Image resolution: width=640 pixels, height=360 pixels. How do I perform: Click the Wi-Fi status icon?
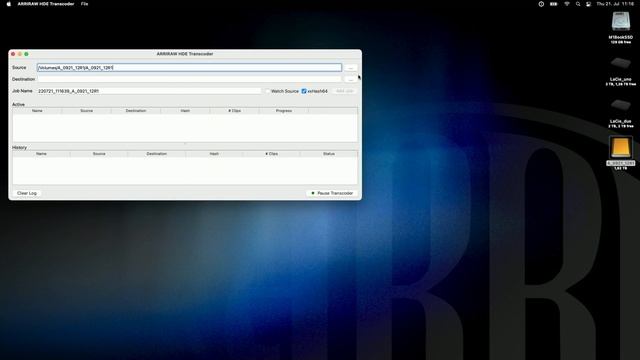(x=567, y=4)
